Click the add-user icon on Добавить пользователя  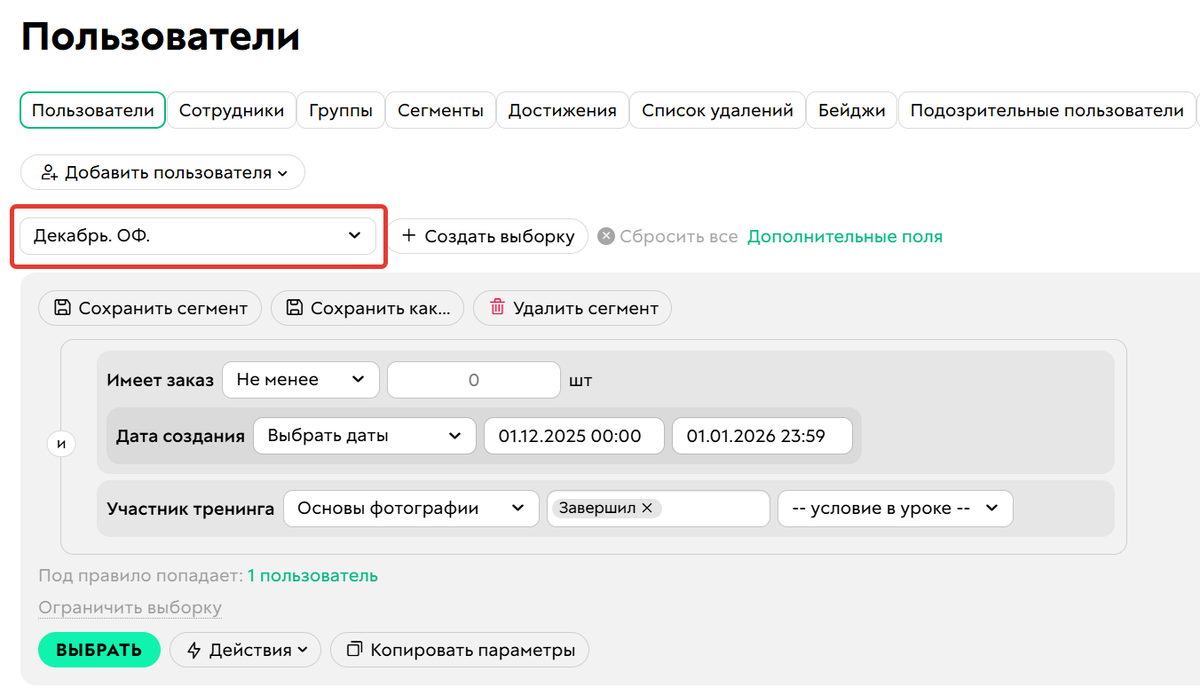click(49, 172)
